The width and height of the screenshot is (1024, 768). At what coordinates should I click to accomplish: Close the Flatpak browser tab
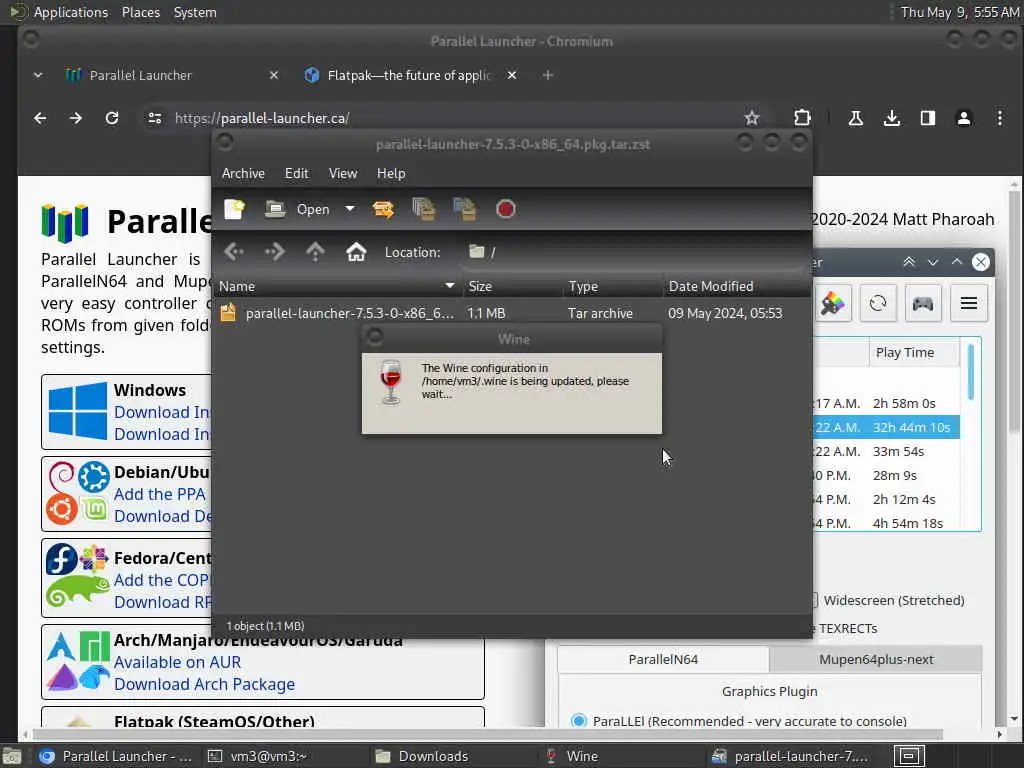tap(512, 75)
